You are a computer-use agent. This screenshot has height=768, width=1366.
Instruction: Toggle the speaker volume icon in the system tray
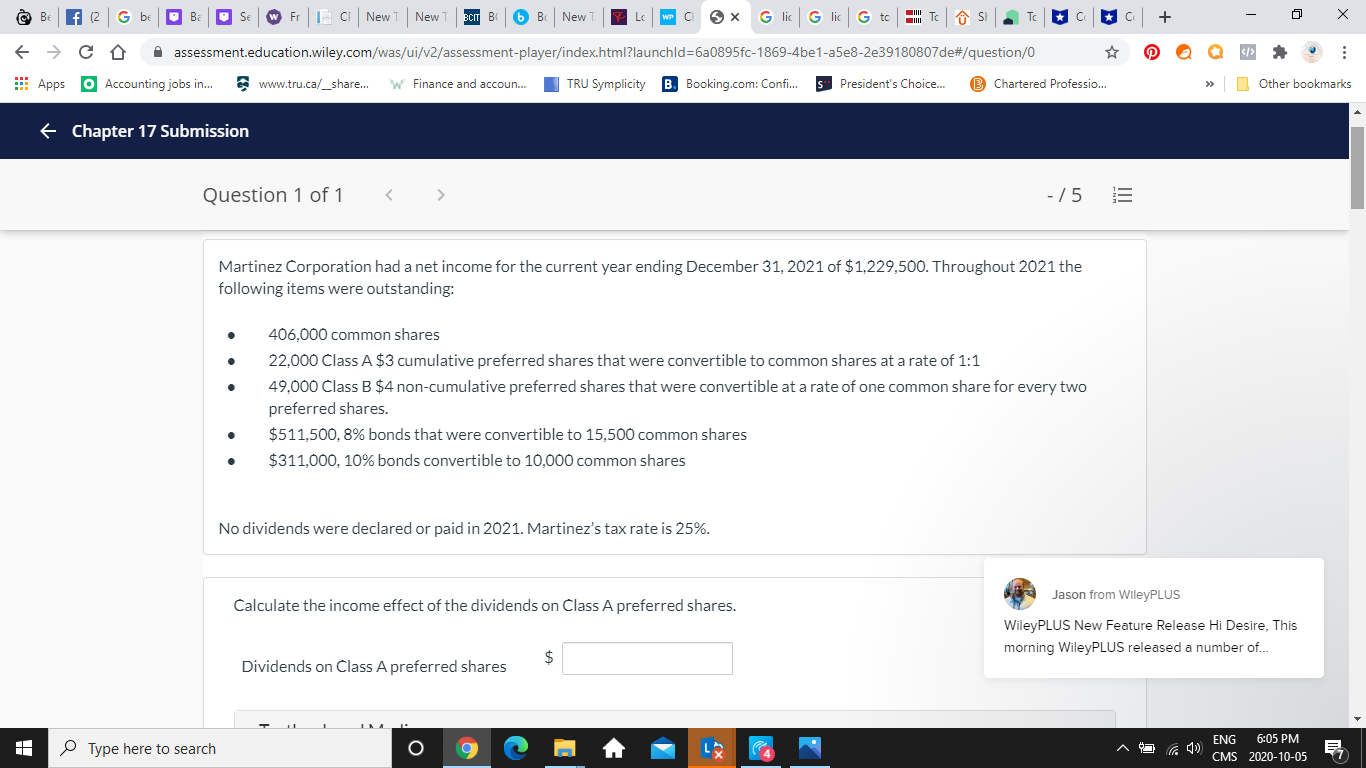(x=1193, y=748)
